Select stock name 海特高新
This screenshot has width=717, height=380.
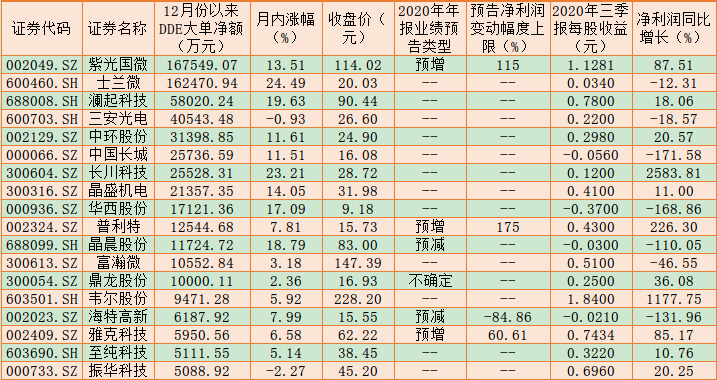[118, 317]
